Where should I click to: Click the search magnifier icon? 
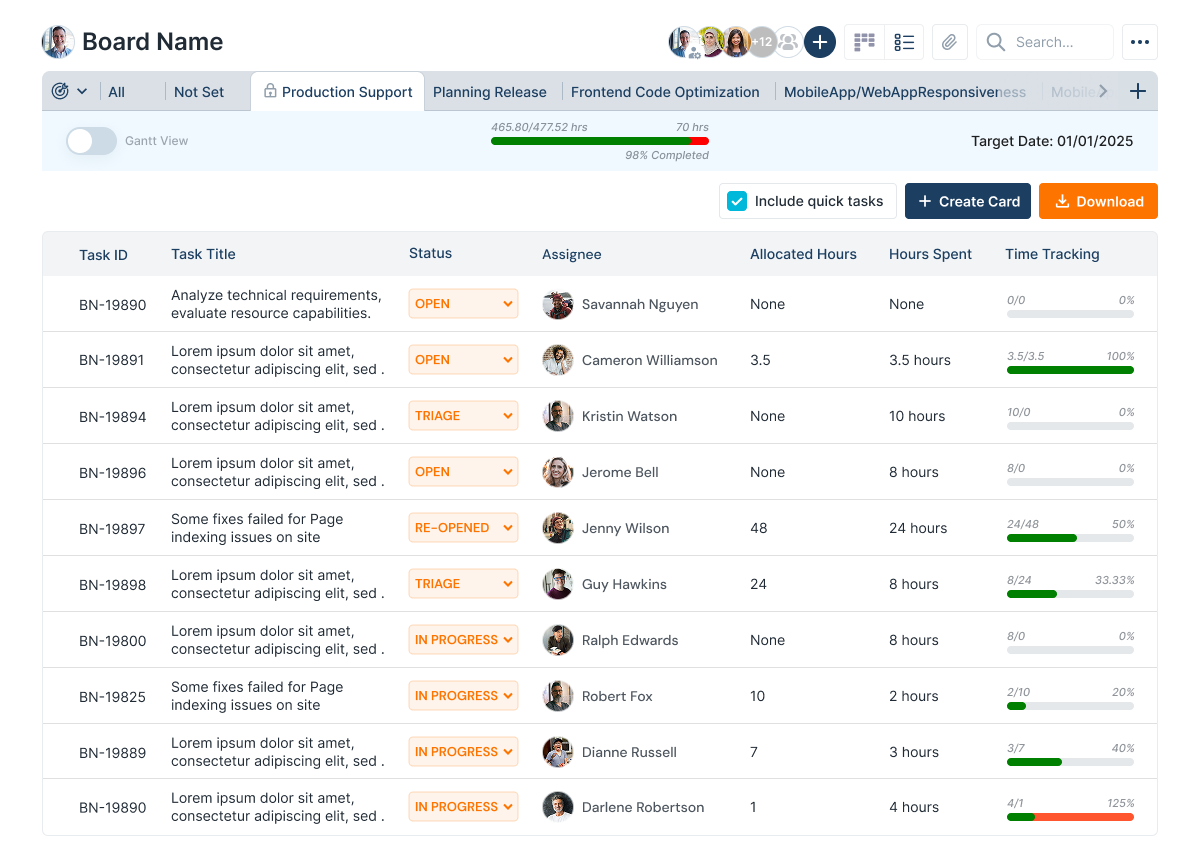995,41
